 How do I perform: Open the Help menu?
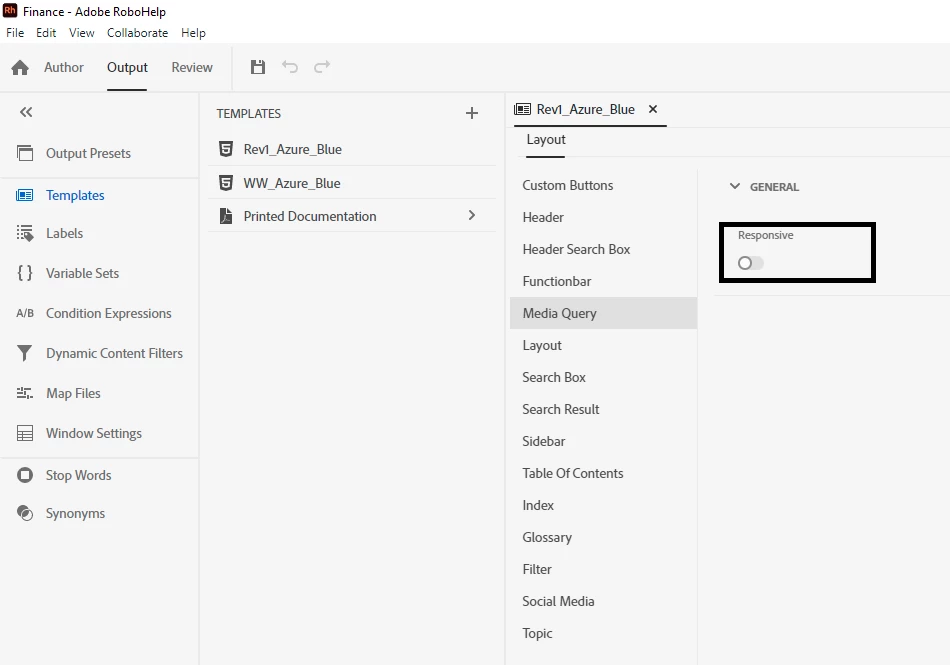(193, 33)
